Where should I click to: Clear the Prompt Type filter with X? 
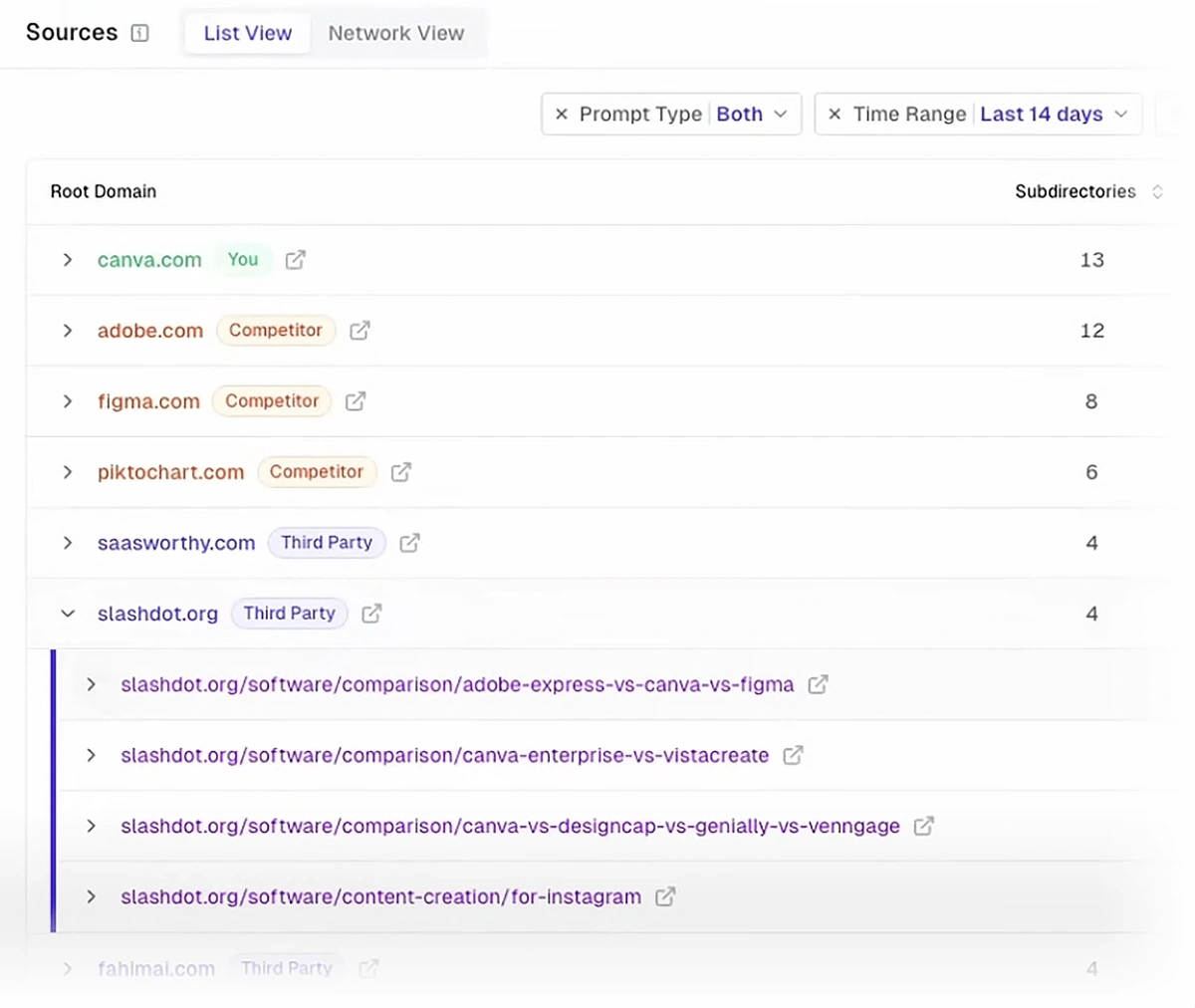(562, 115)
